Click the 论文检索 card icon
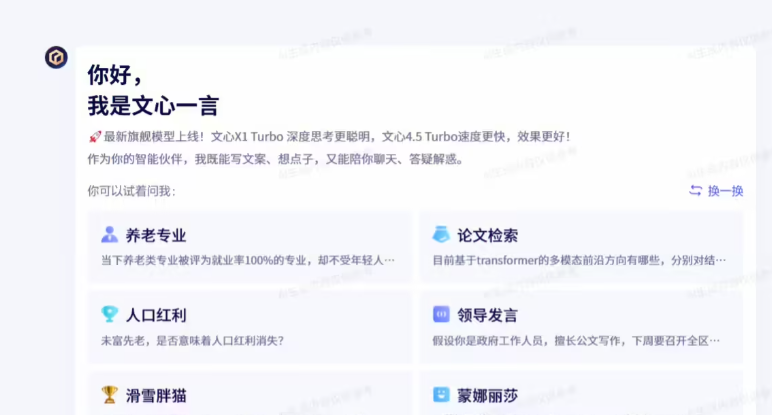The height and width of the screenshot is (415, 772). click(x=440, y=235)
